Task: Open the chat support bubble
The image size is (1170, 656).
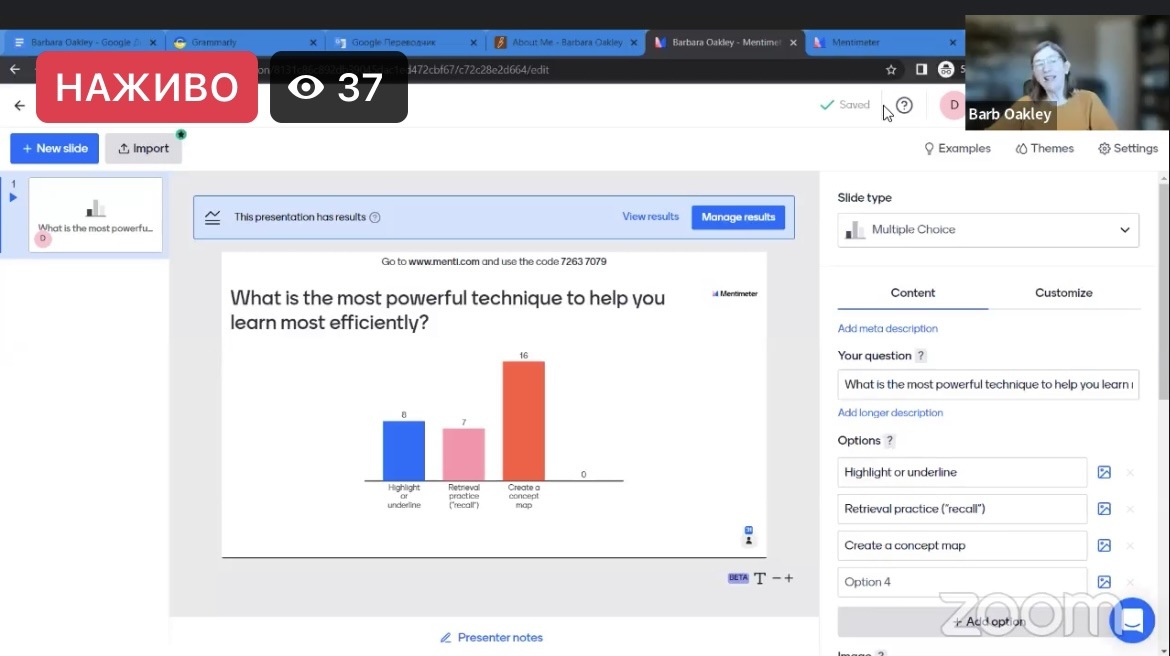Action: 1132,620
